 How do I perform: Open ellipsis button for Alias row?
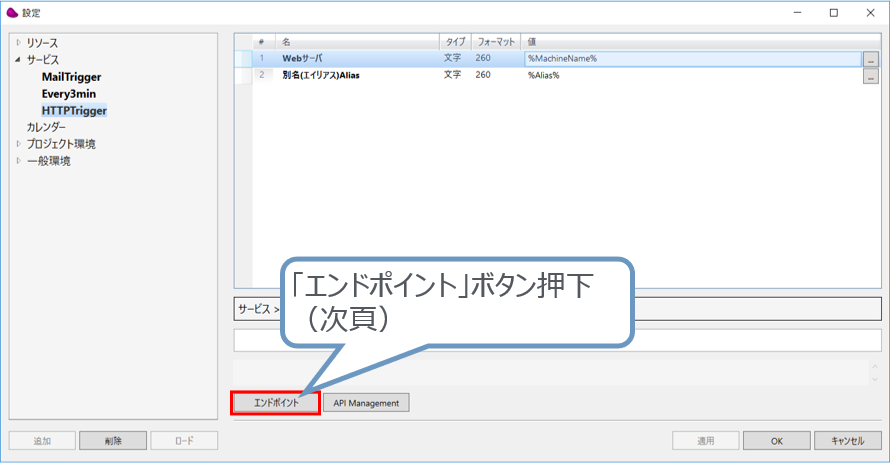[x=870, y=76]
